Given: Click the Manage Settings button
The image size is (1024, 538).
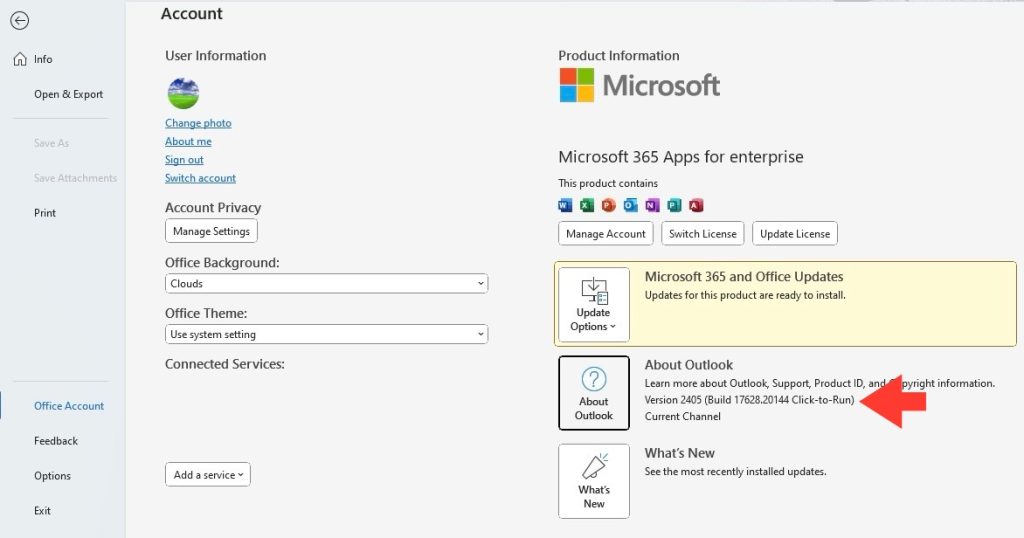Looking at the screenshot, I should click(x=212, y=231).
